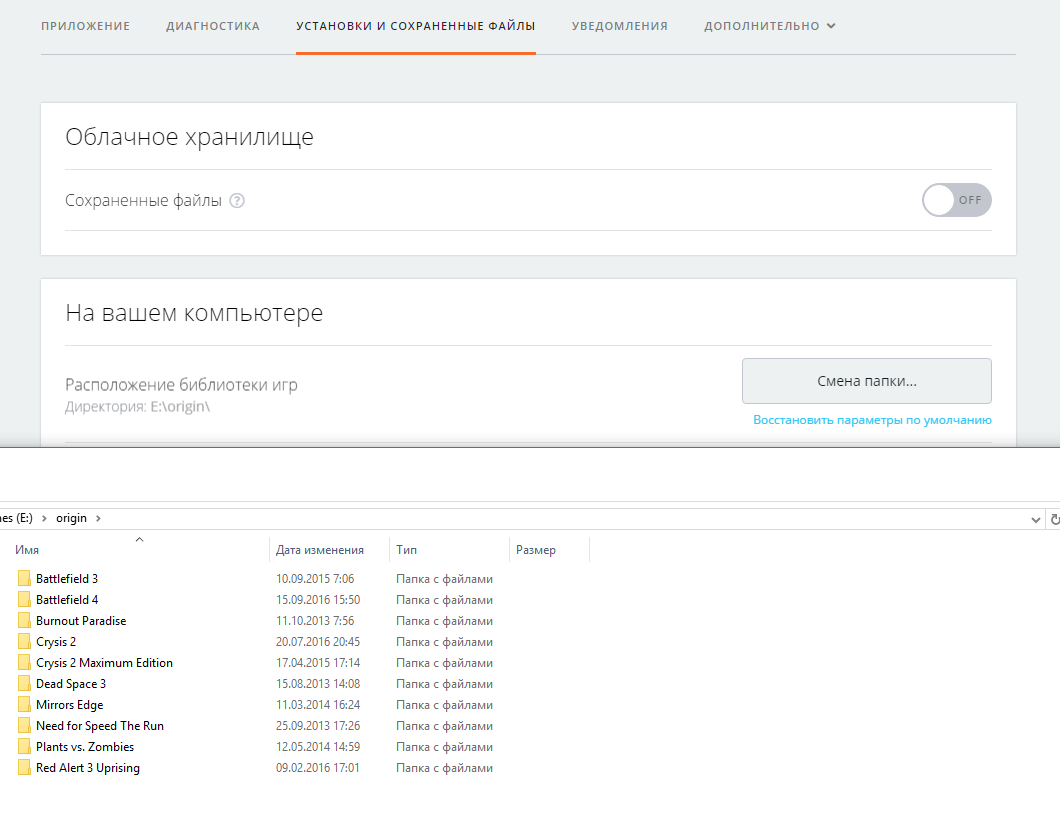Click the Crysis 2 Maximum Edition name
The height and width of the screenshot is (829, 1060).
point(104,663)
